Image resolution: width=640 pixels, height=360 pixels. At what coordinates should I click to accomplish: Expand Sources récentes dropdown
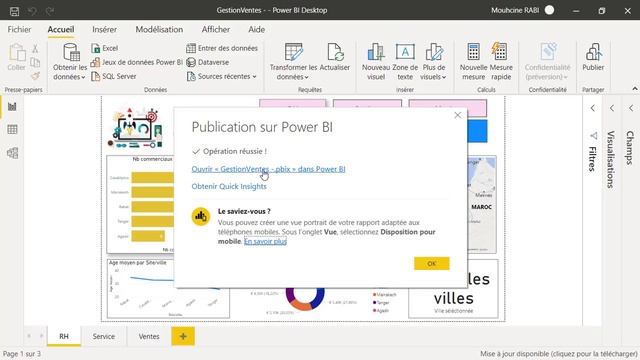pyautogui.click(x=222, y=76)
